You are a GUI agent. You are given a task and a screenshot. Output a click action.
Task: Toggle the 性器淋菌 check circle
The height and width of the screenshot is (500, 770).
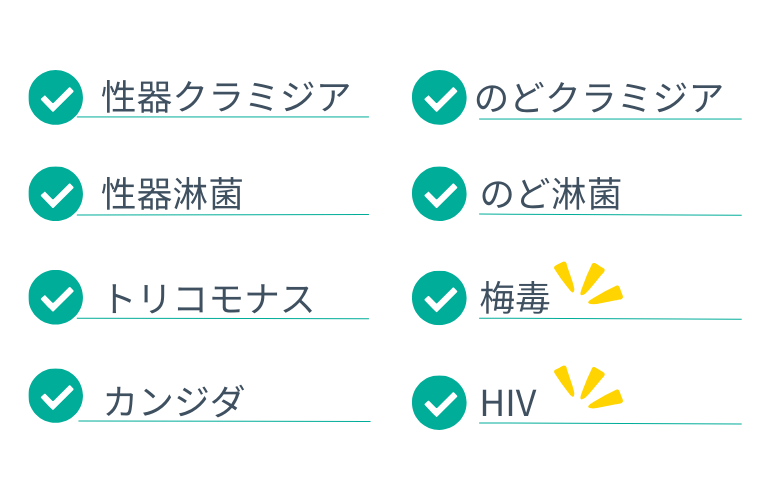(x=55, y=194)
